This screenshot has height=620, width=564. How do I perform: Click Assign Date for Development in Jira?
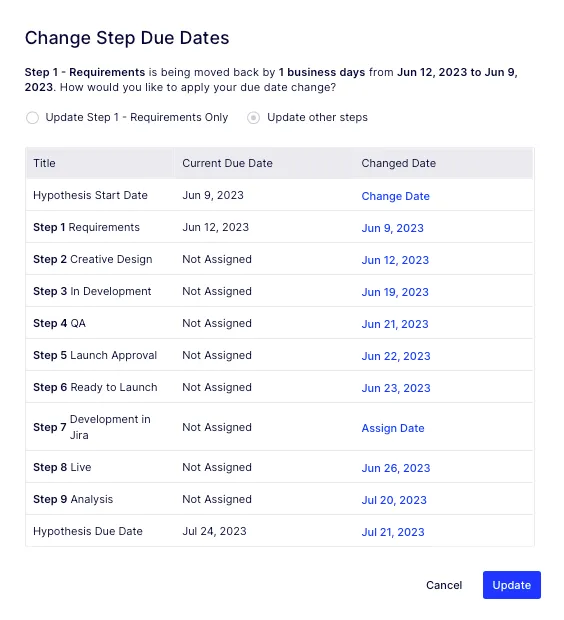pyautogui.click(x=393, y=428)
